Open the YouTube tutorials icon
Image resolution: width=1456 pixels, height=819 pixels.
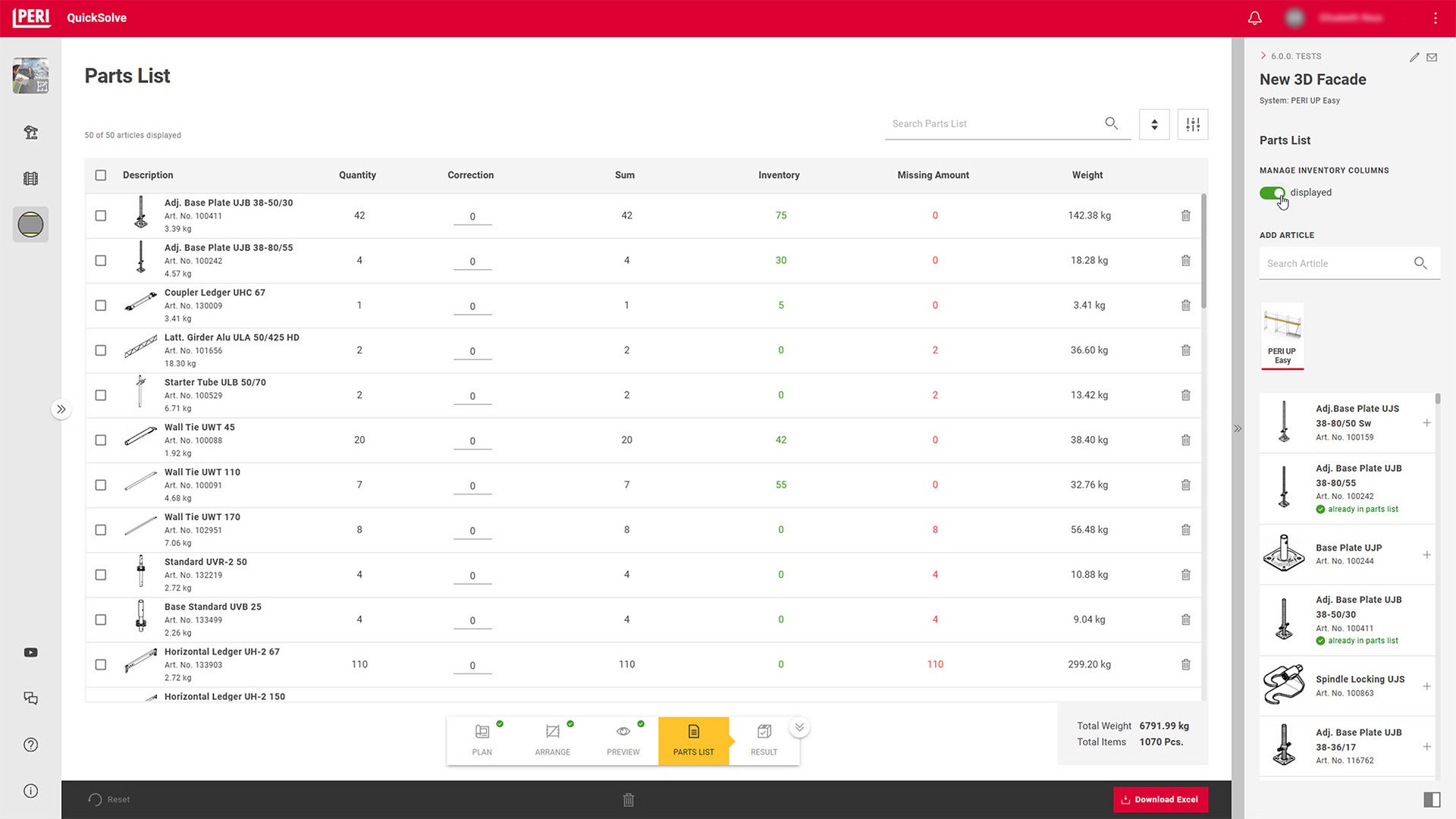pyautogui.click(x=30, y=652)
